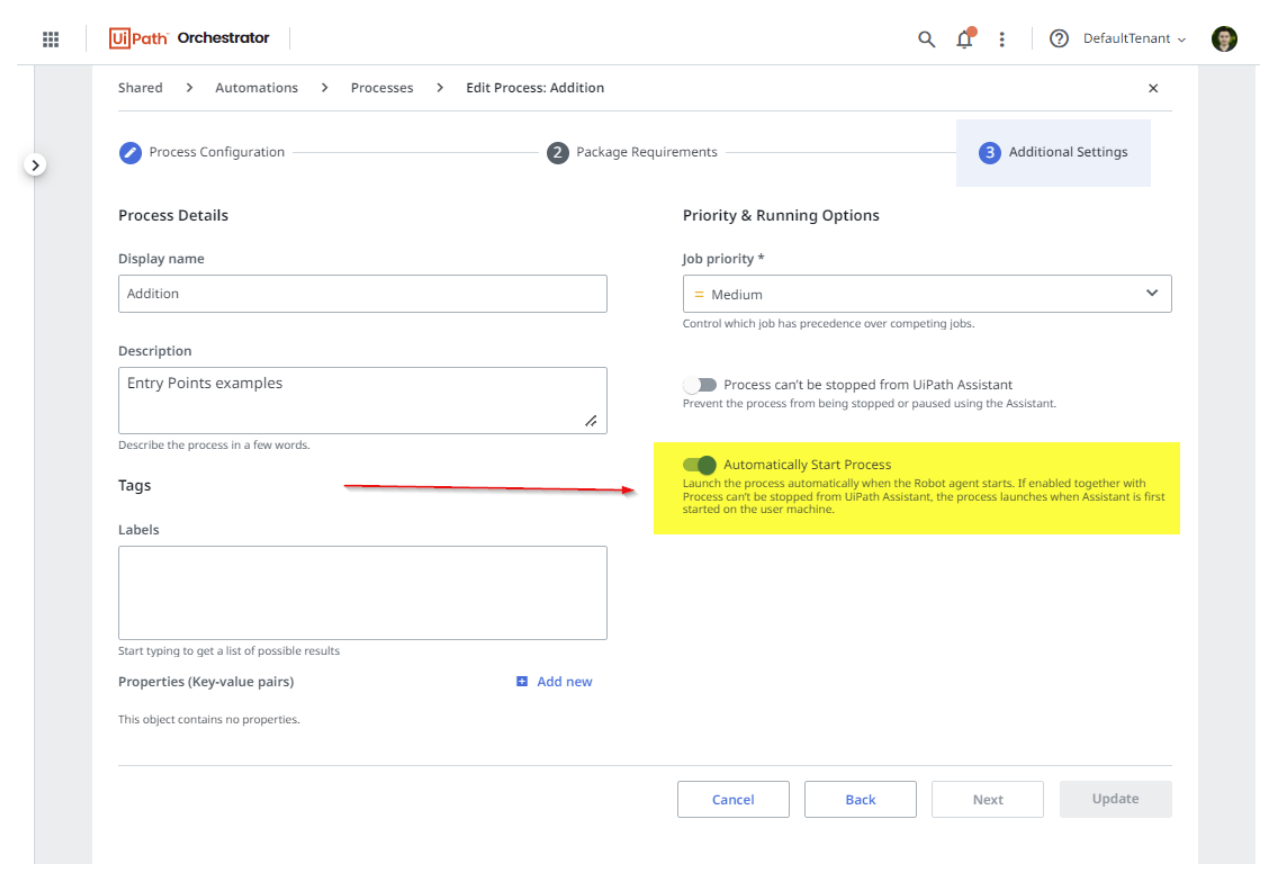Navigate to the Processes breadcrumb link
This screenshot has width=1278, height=873.
pos(382,88)
